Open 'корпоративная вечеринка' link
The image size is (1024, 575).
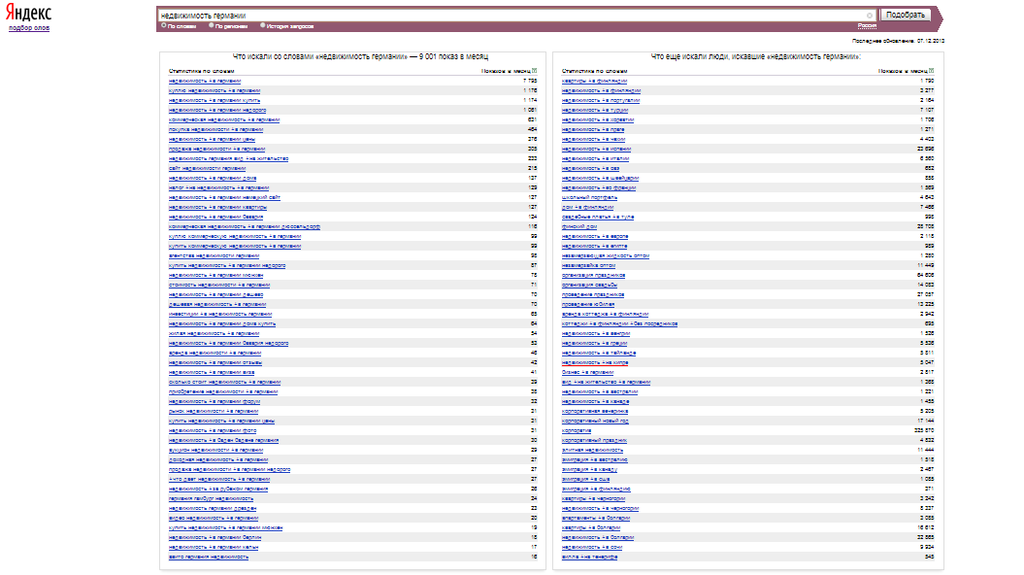coord(595,411)
